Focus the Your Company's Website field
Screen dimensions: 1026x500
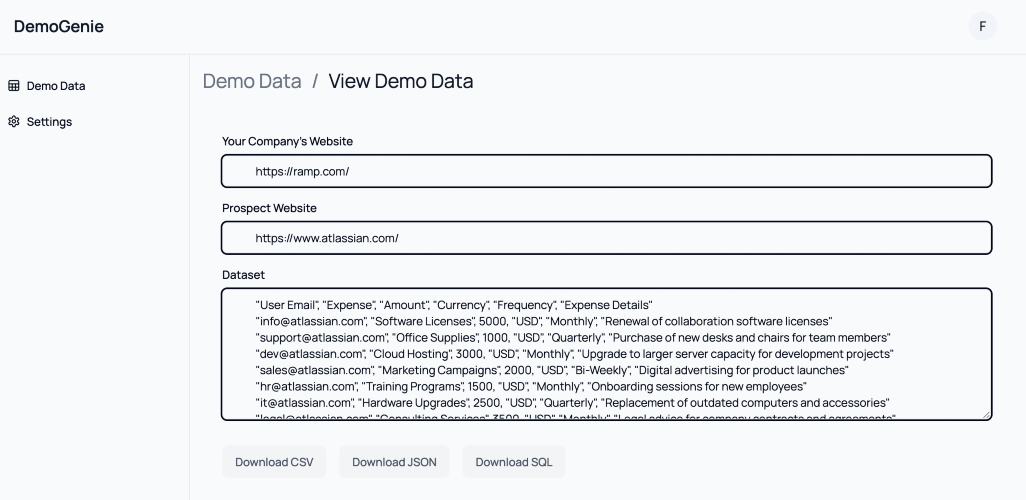(607, 171)
